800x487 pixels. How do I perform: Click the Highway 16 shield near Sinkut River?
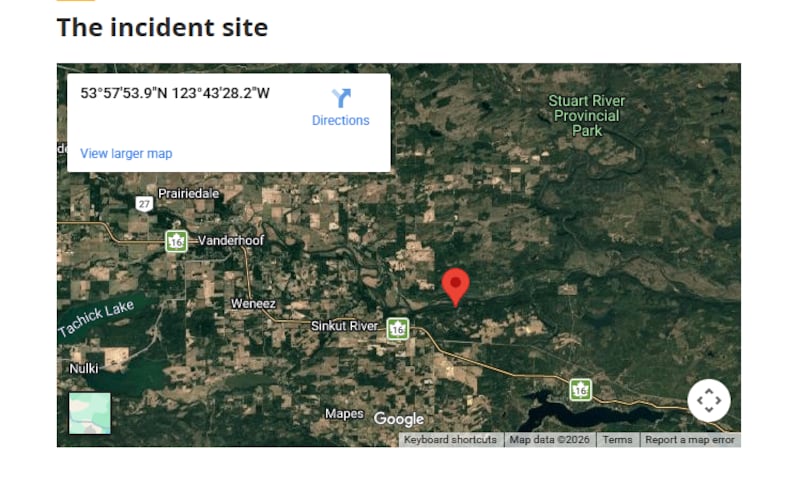397,329
